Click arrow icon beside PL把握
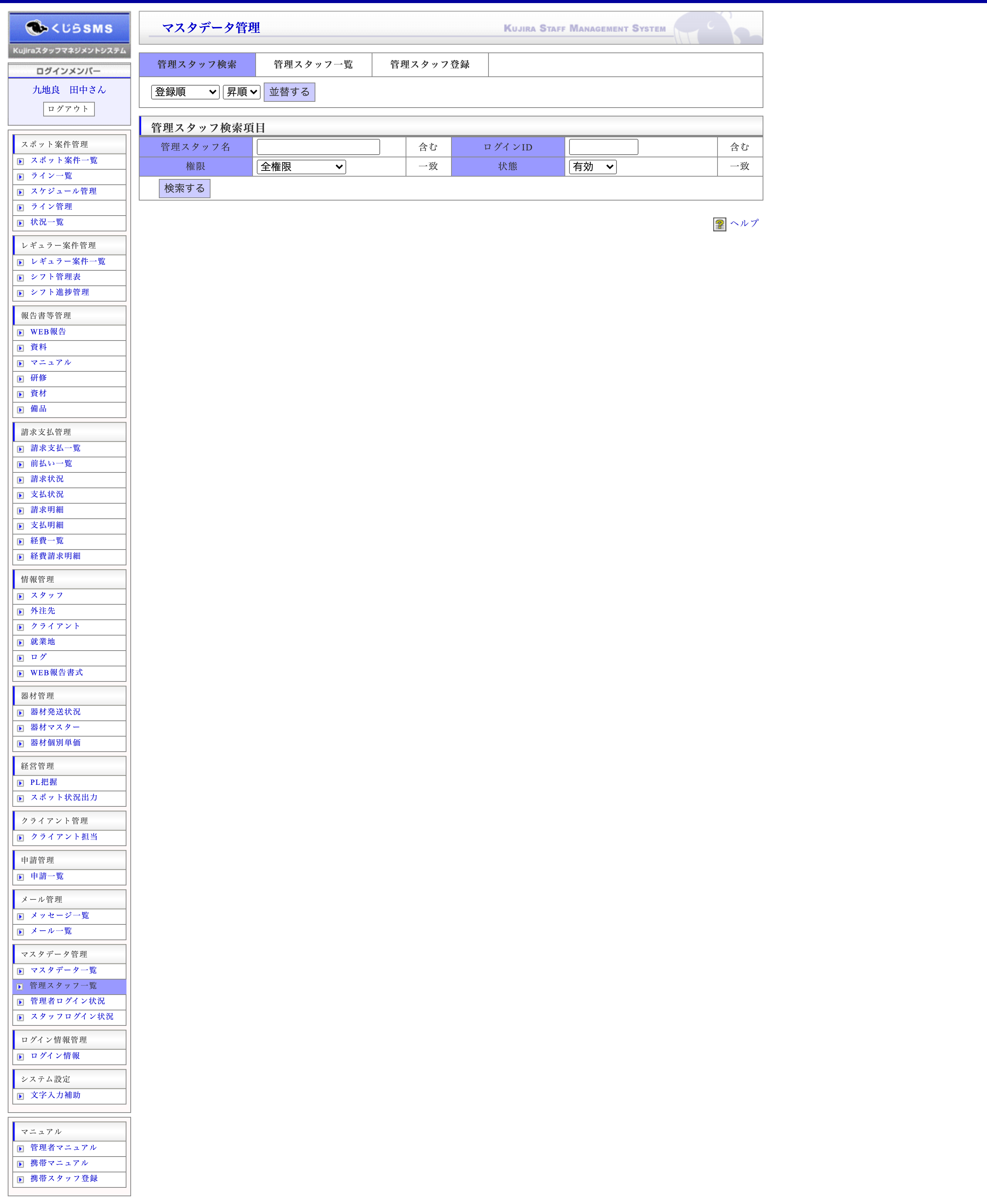Image resolution: width=987 pixels, height=1204 pixels. point(20,783)
